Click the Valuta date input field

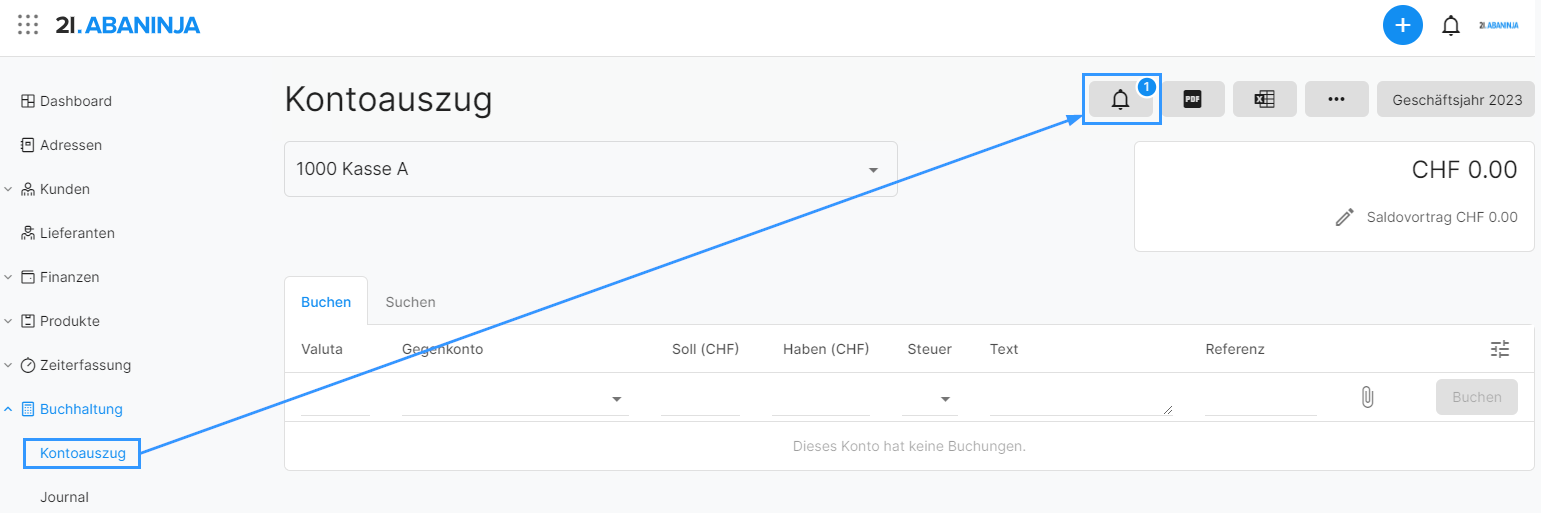tap(336, 400)
